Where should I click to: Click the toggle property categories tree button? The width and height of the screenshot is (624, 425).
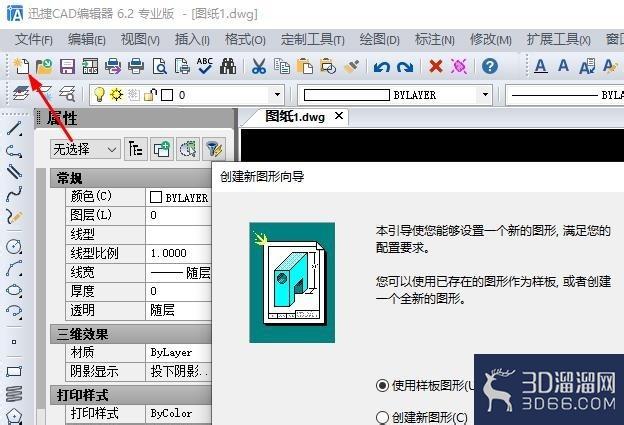[136, 149]
